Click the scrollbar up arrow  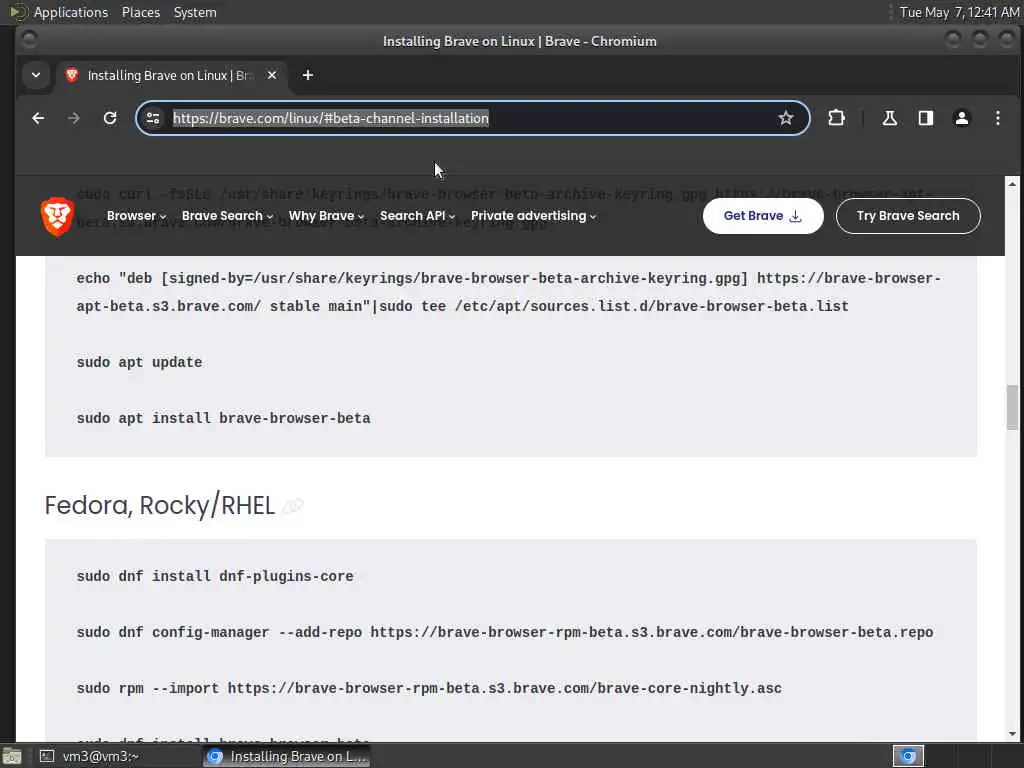pos(1012,184)
